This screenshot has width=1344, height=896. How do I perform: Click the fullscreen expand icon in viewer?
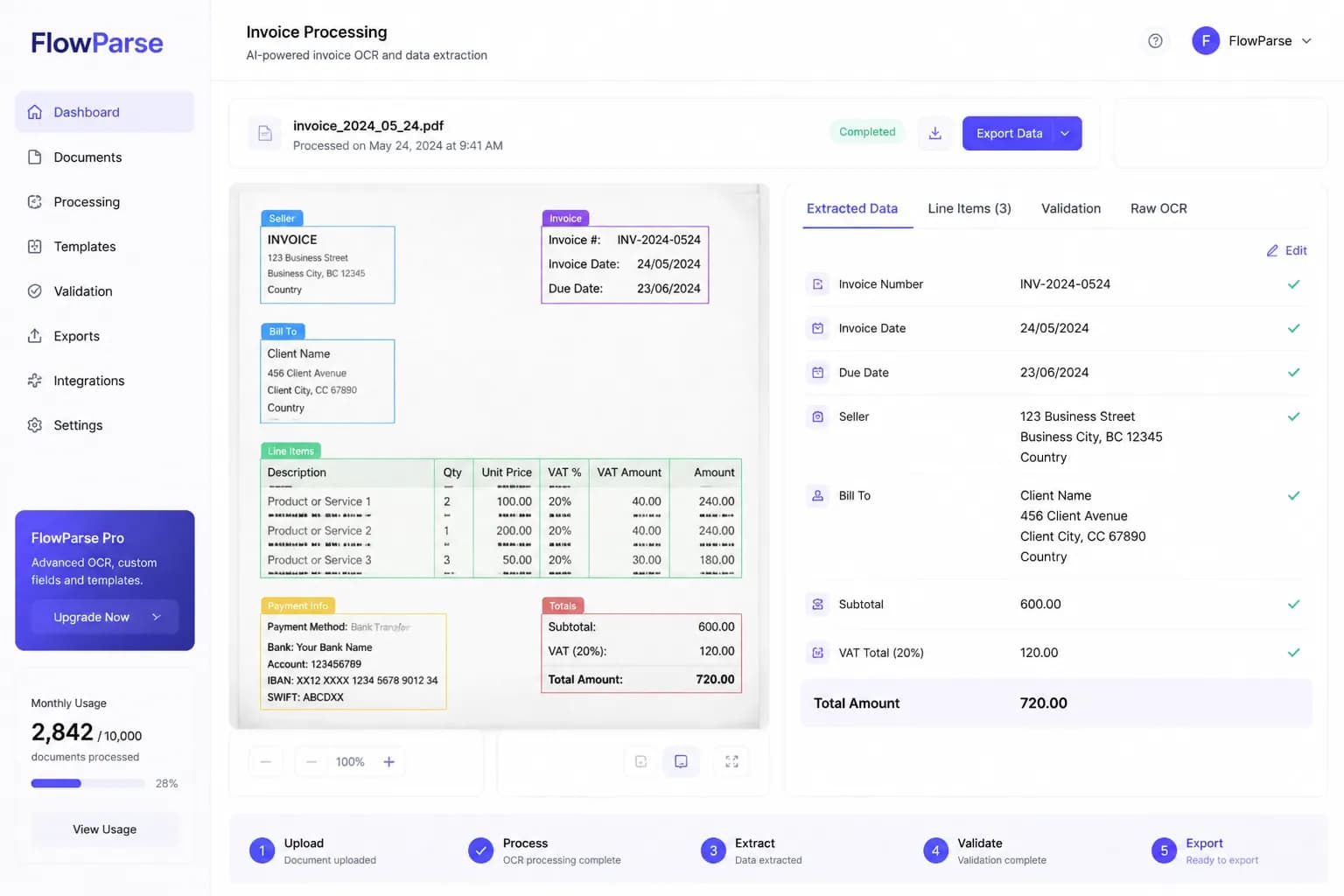731,761
